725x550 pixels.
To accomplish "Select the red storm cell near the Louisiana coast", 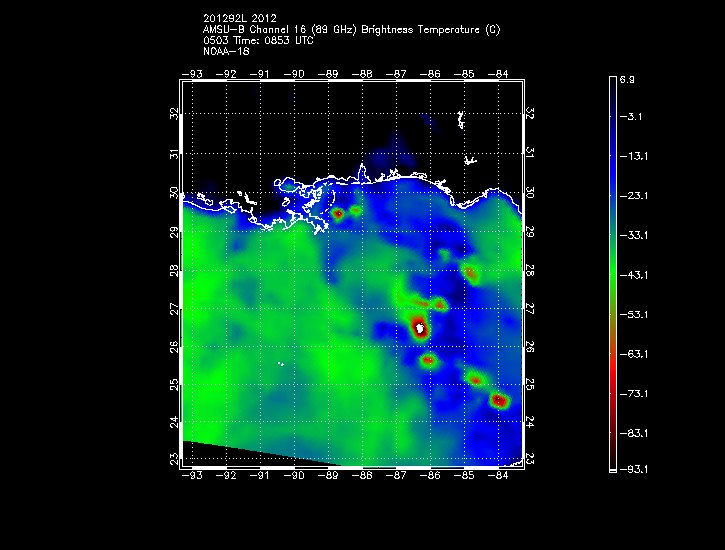I will [x=338, y=213].
